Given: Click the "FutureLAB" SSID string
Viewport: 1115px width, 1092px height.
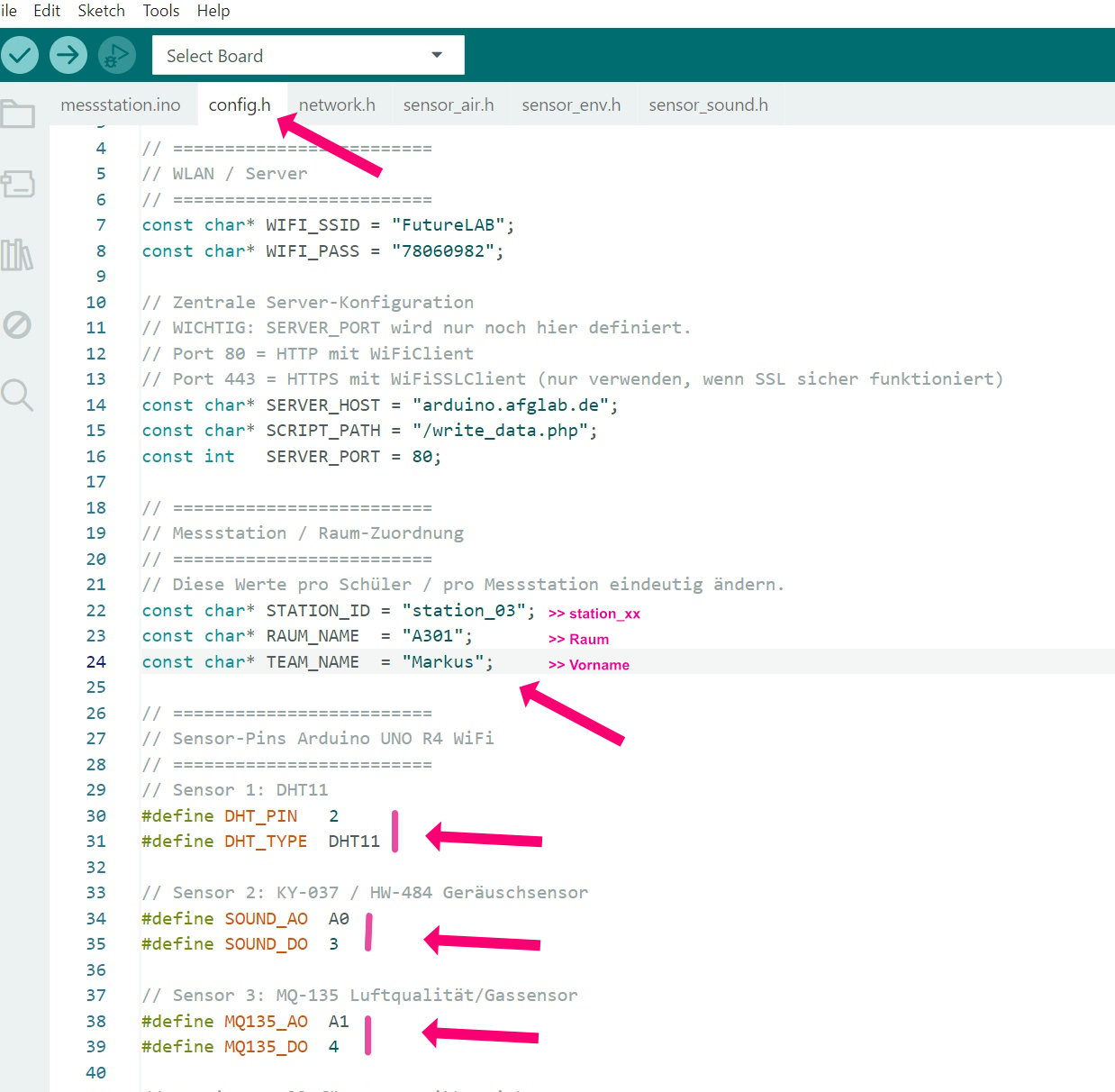Looking at the screenshot, I should (448, 225).
